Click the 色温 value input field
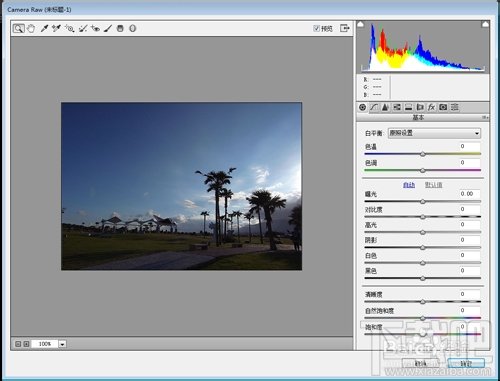This screenshot has height=381, width=500. tap(470, 146)
